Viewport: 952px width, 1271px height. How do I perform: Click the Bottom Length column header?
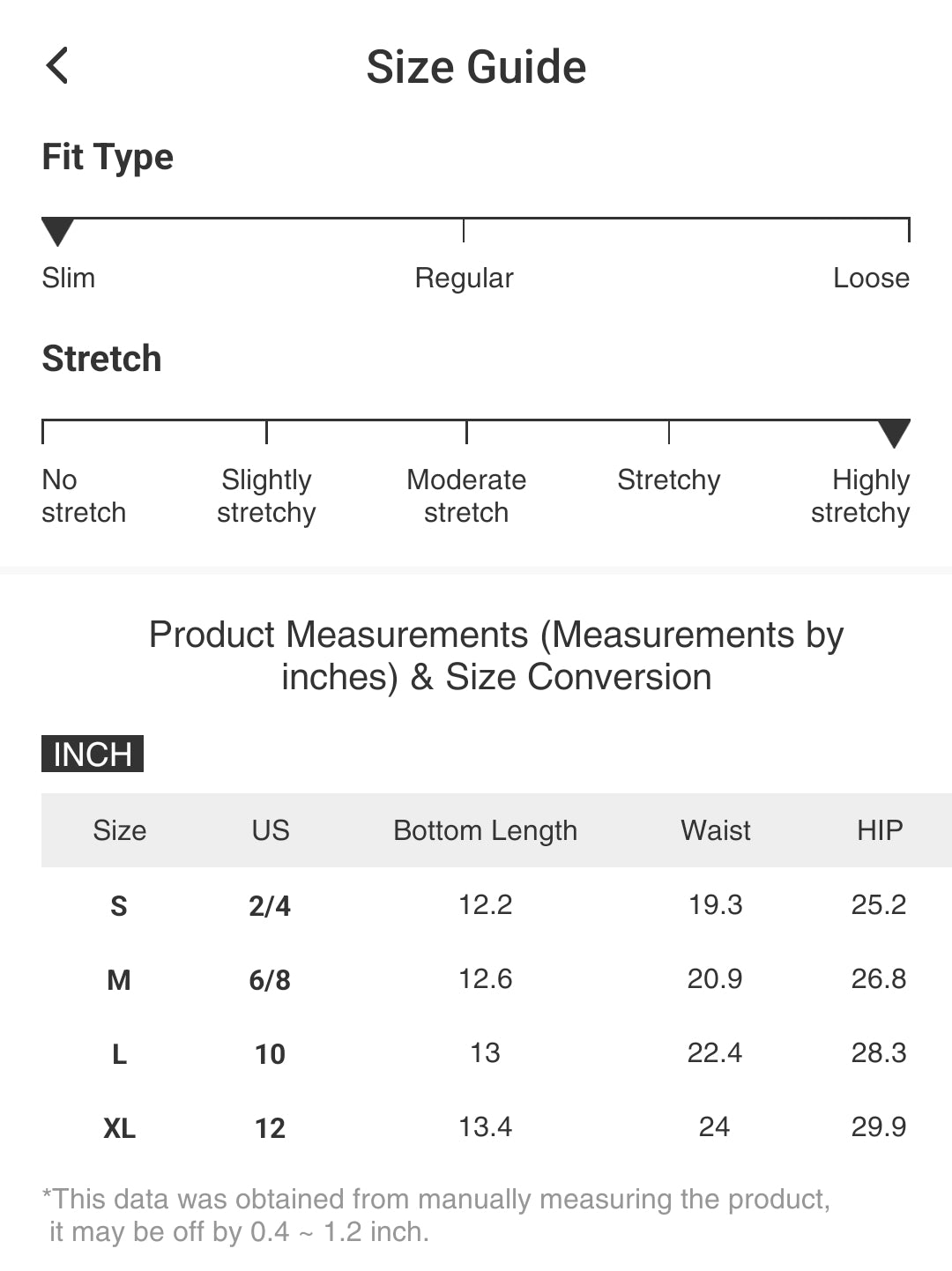pos(485,830)
